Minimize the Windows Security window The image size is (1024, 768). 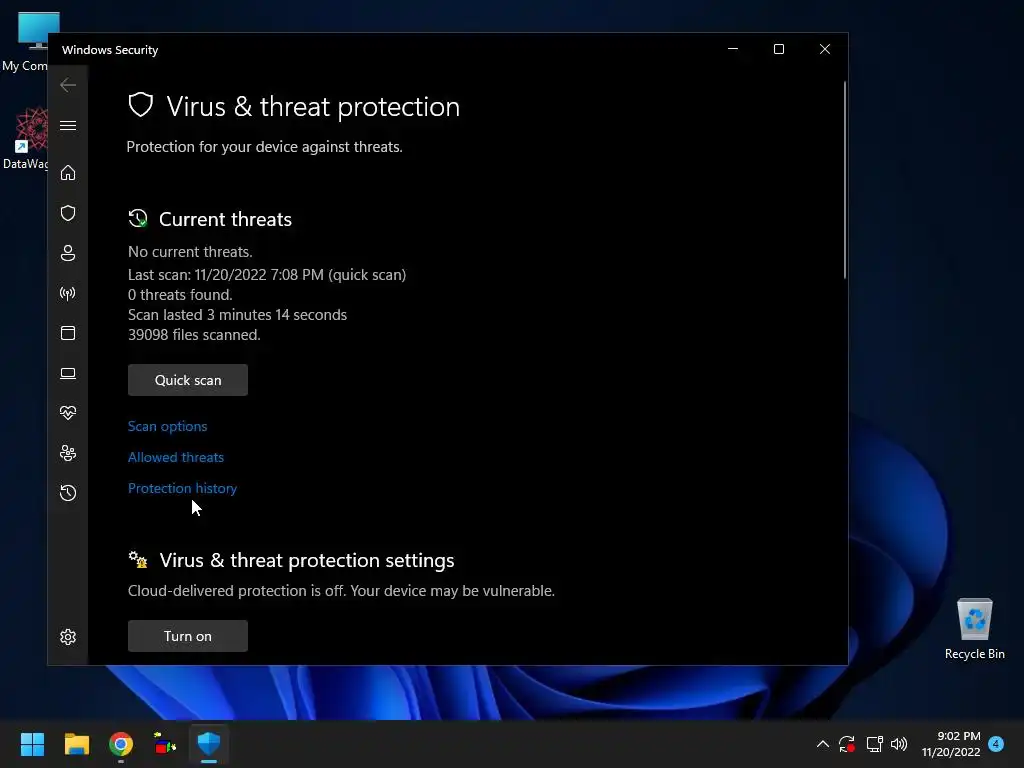click(x=733, y=50)
